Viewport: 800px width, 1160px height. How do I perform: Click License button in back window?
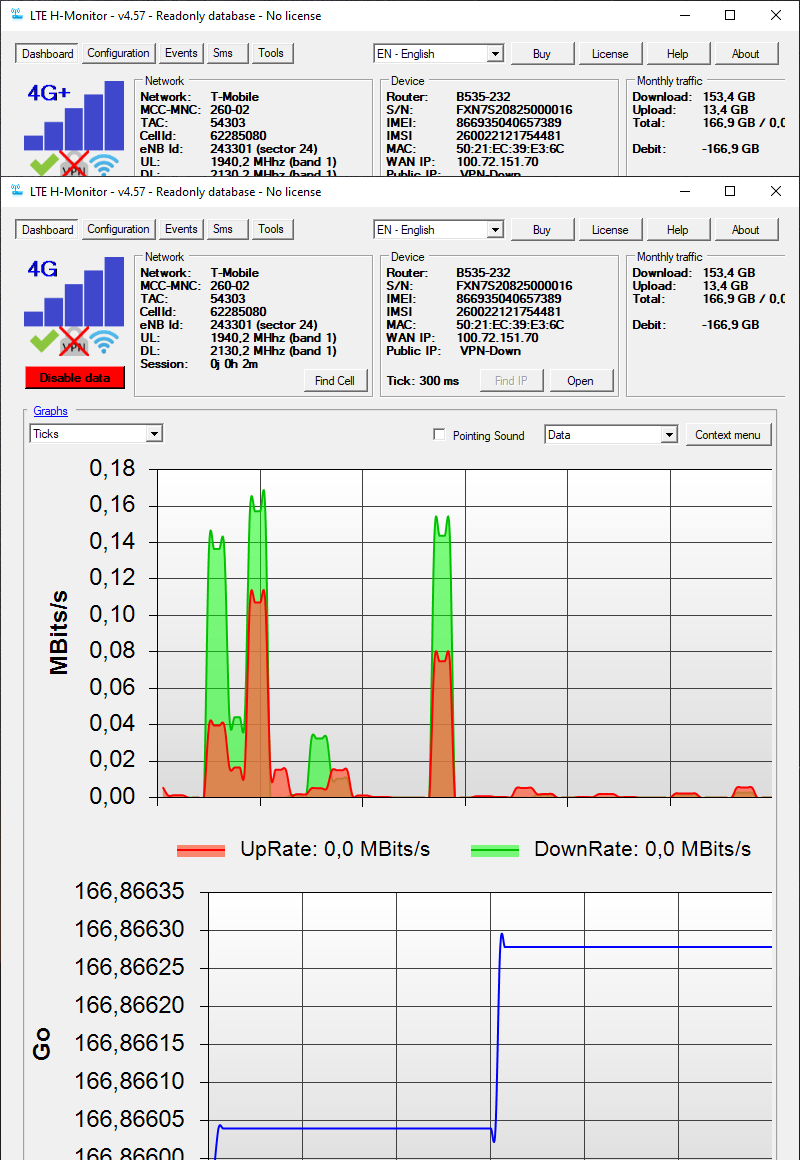coord(610,54)
